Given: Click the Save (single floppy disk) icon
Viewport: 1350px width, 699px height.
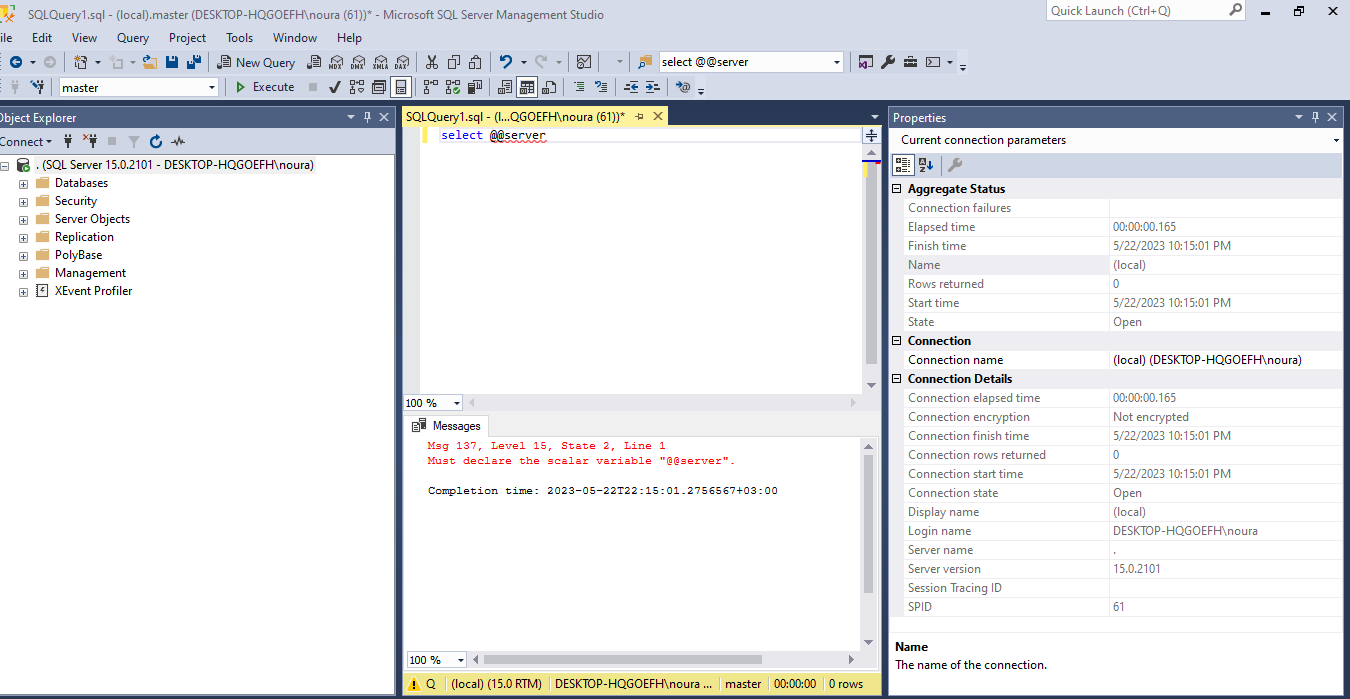Looking at the screenshot, I should [172, 62].
